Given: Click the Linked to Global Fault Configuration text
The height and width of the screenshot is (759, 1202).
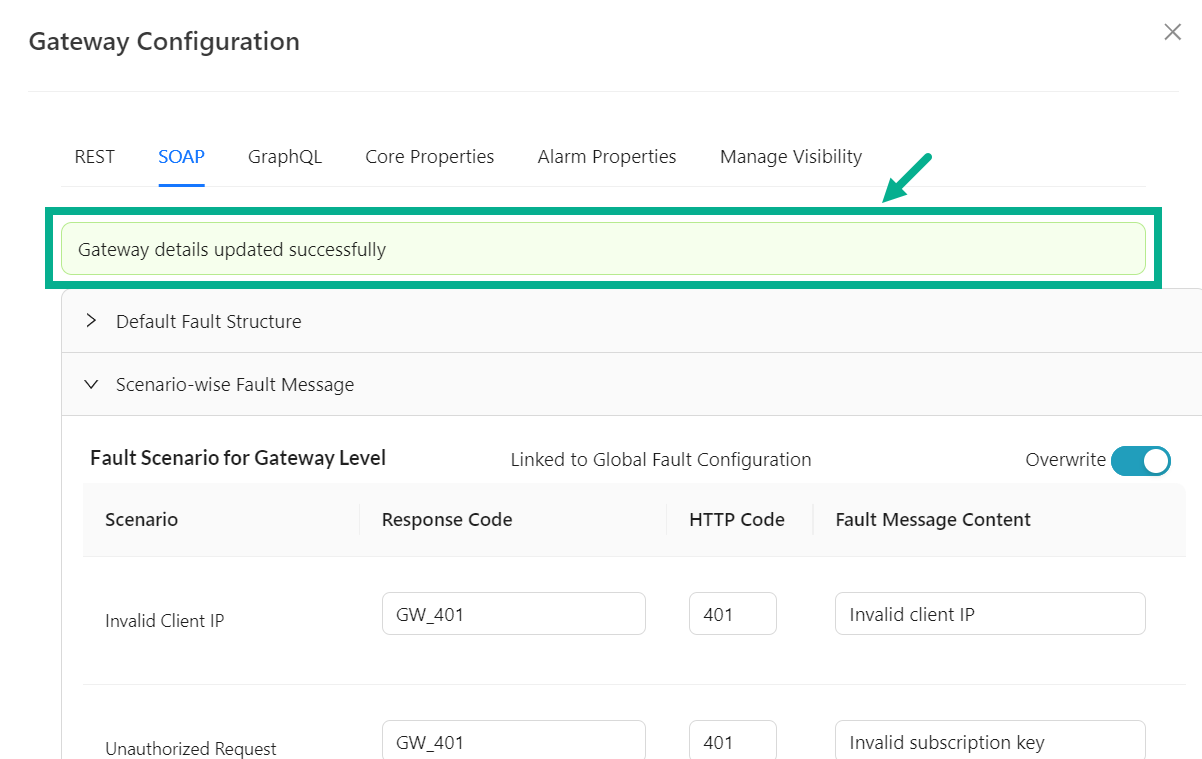Looking at the screenshot, I should pyautogui.click(x=660, y=460).
